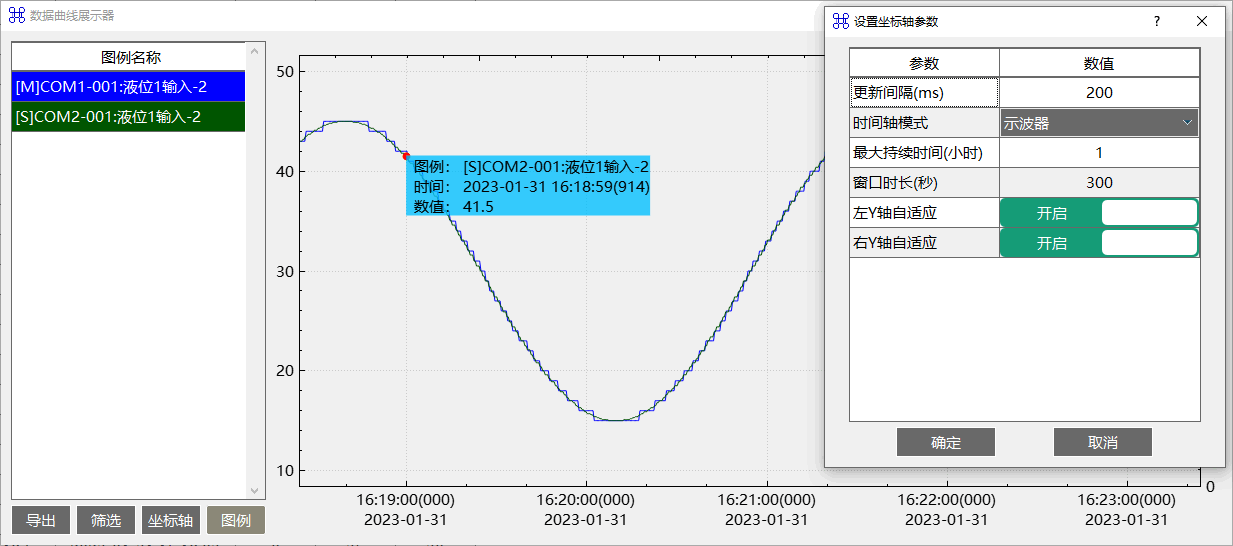Cancel the dialog with 取消
Screen dimensions: 1233x546
click(1102, 442)
